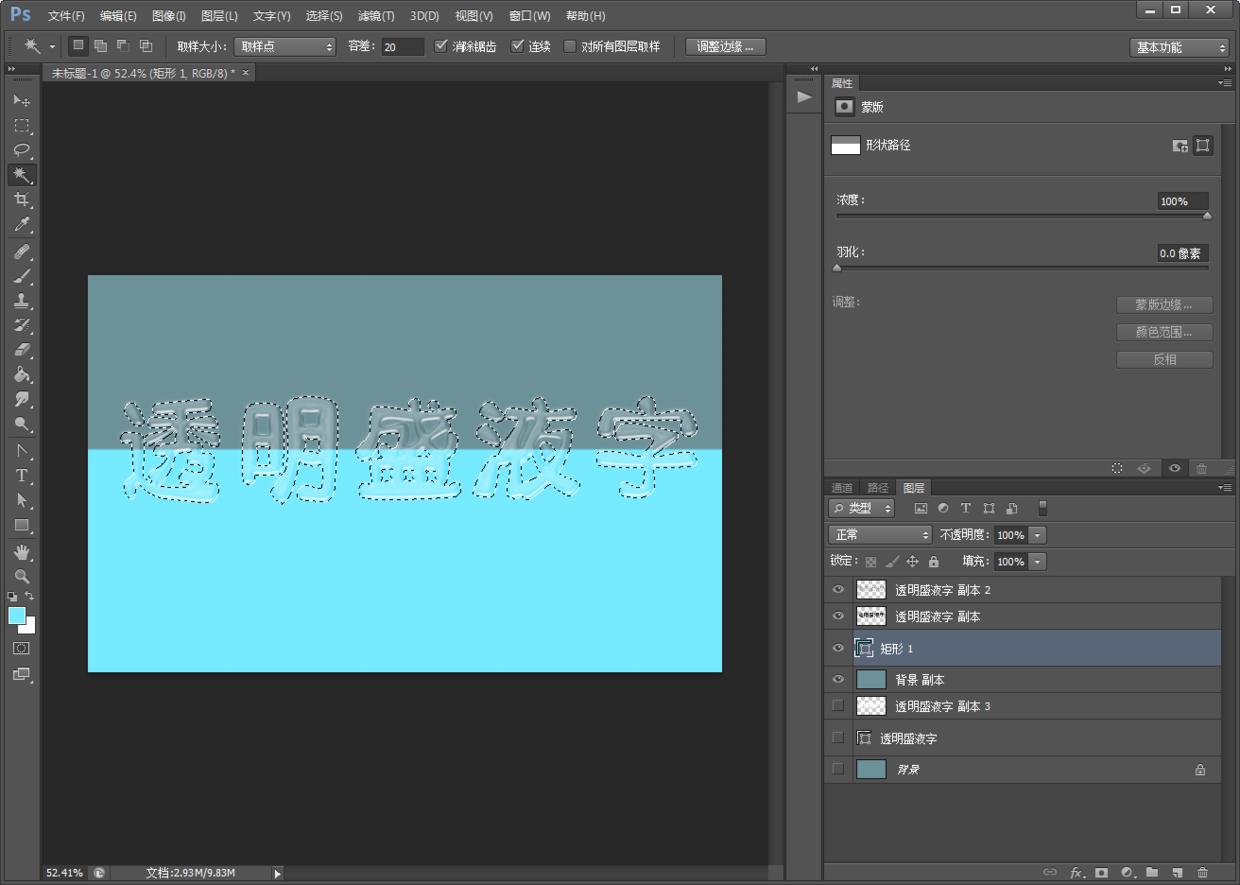Screen dimensions: 1240x885
Task: Activate the Zoom tool
Action: (x=21, y=577)
